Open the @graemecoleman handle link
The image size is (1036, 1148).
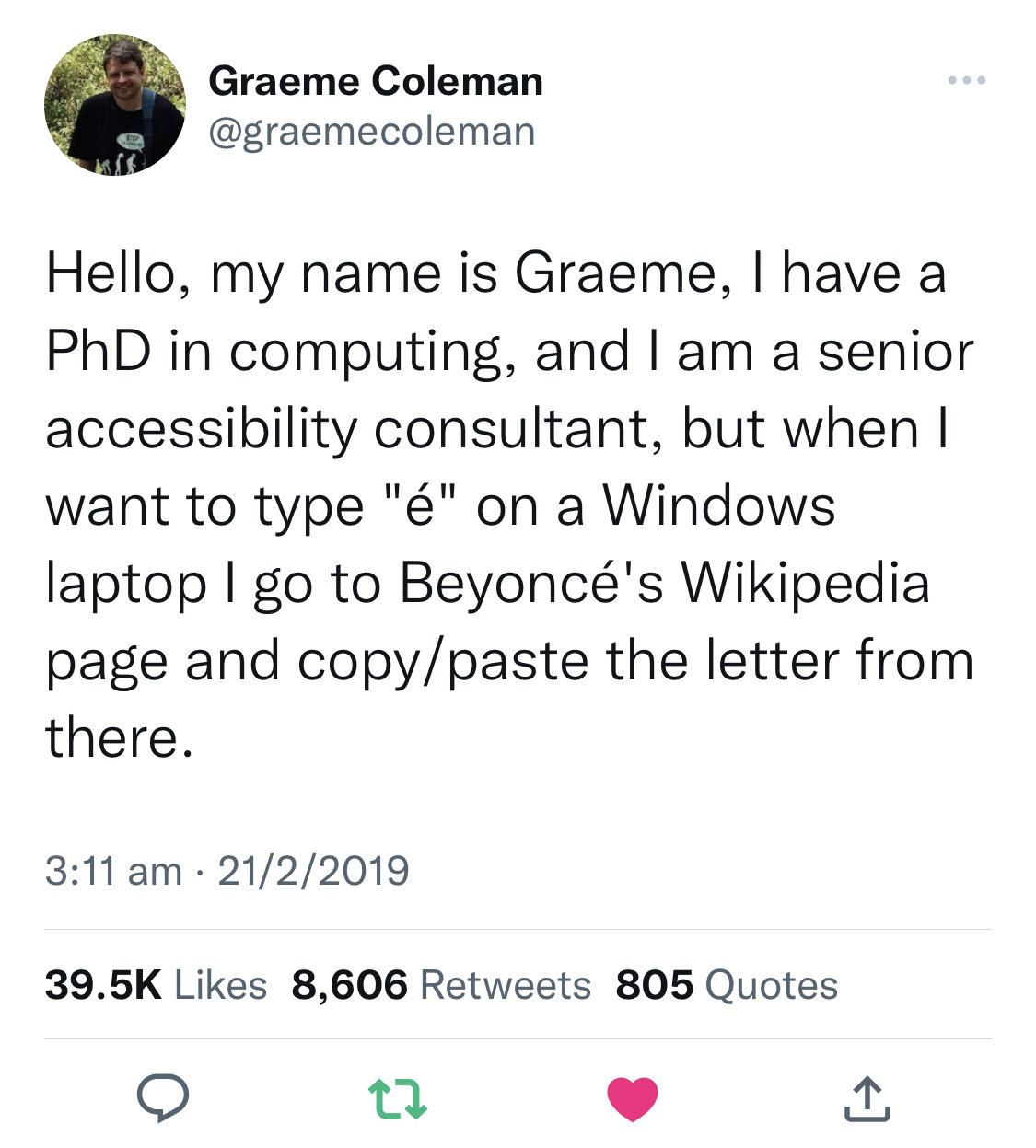[372, 130]
